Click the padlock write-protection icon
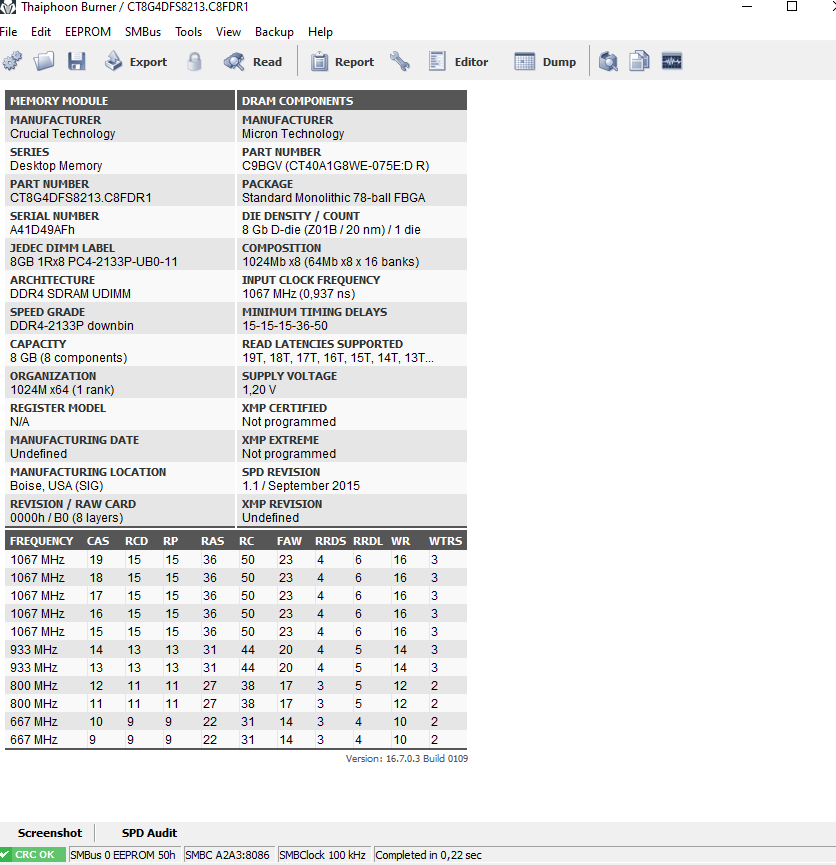The image size is (836, 865). pyautogui.click(x=194, y=61)
